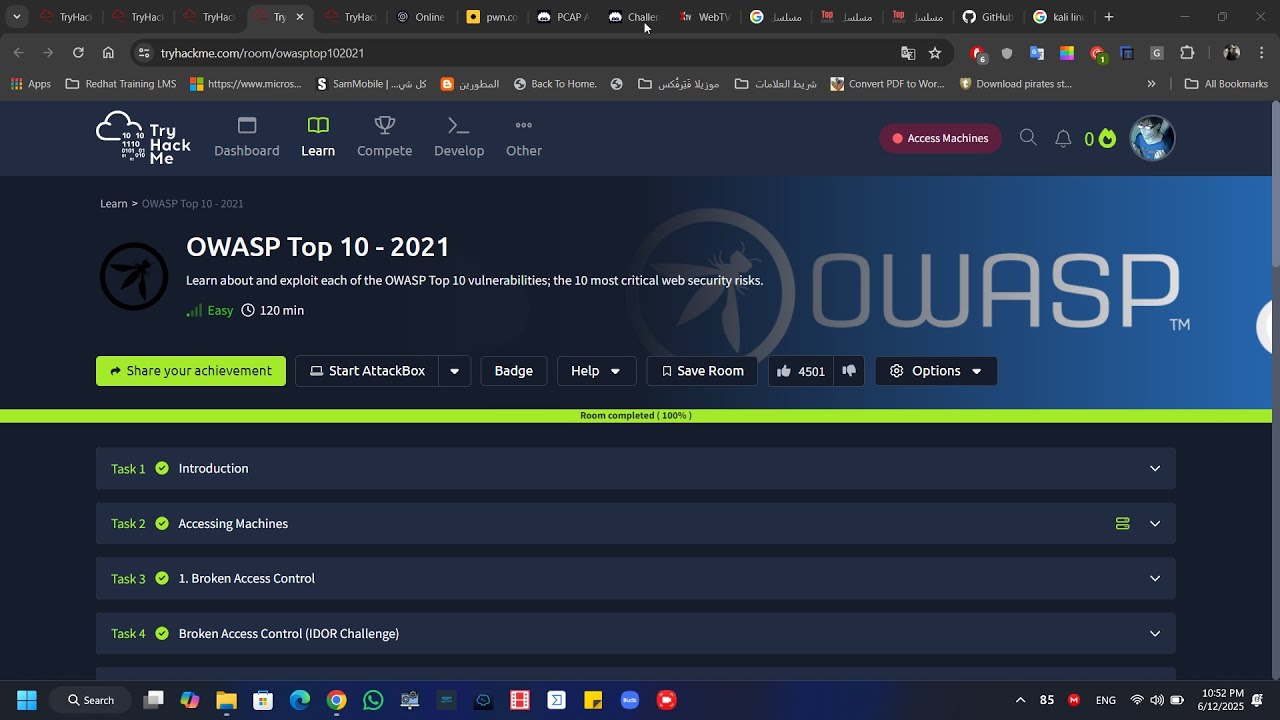Image resolution: width=1280 pixels, height=720 pixels.
Task: Open the notifications bell
Action: [x=1063, y=139]
